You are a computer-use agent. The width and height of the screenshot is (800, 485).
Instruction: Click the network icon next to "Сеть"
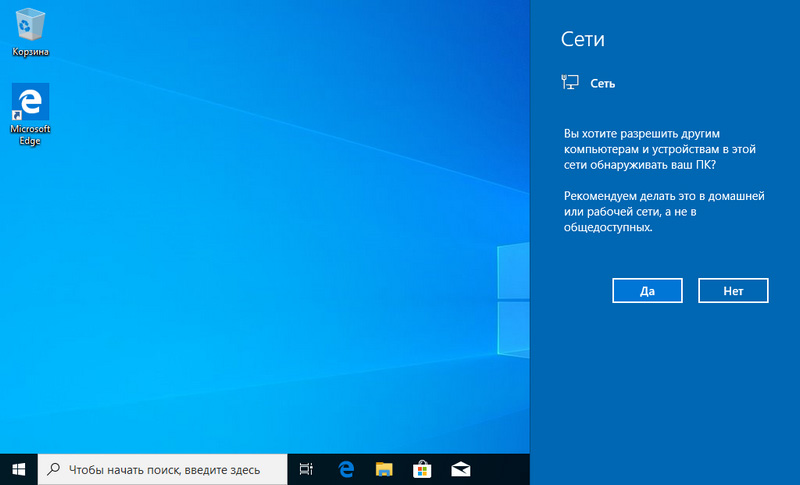pos(570,82)
